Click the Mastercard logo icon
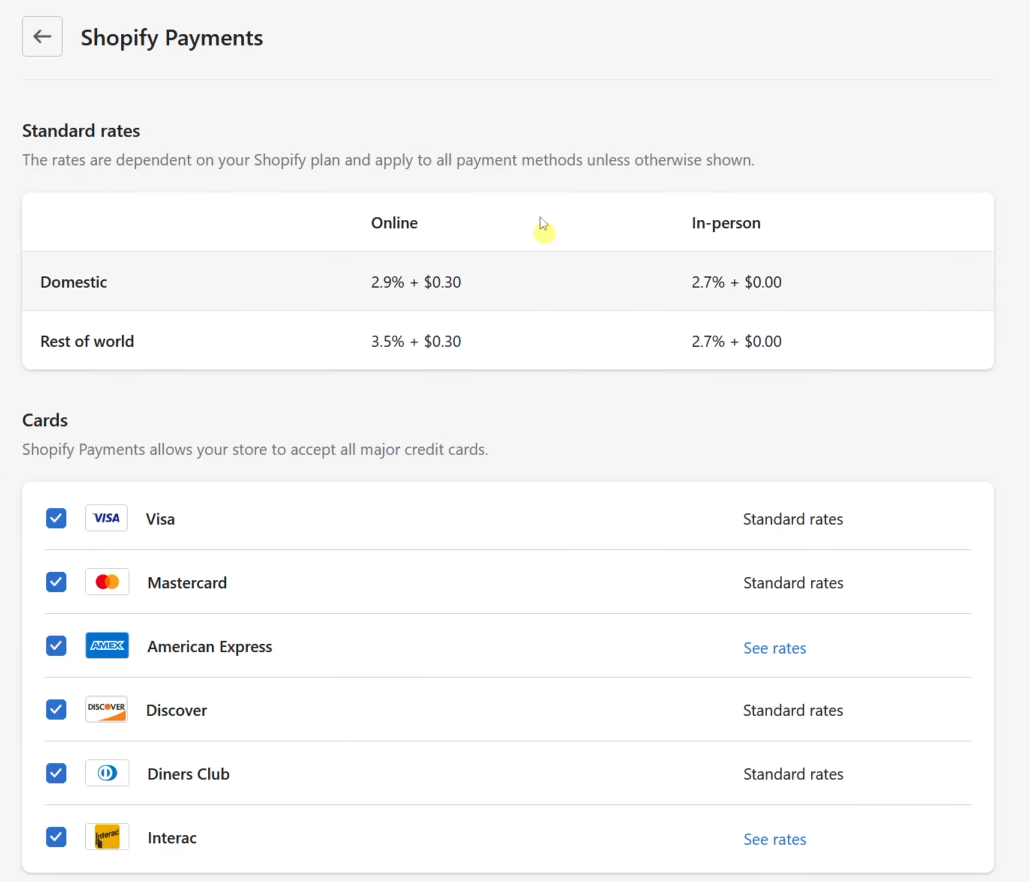 pyautogui.click(x=106, y=582)
